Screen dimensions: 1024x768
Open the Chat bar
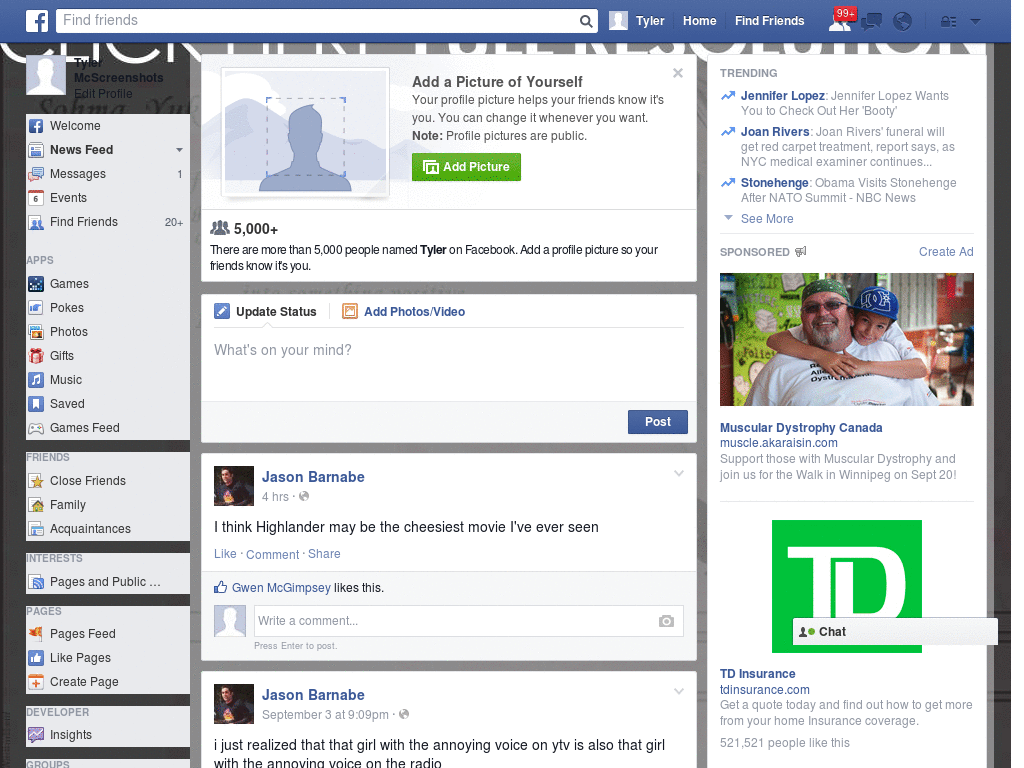[895, 632]
